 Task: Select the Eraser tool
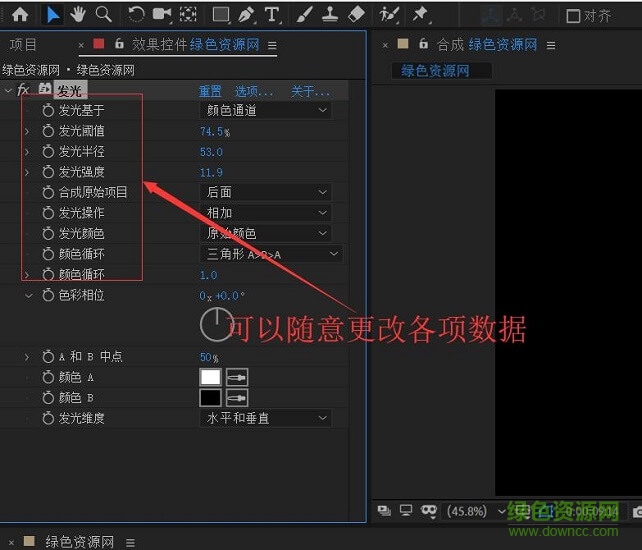357,15
